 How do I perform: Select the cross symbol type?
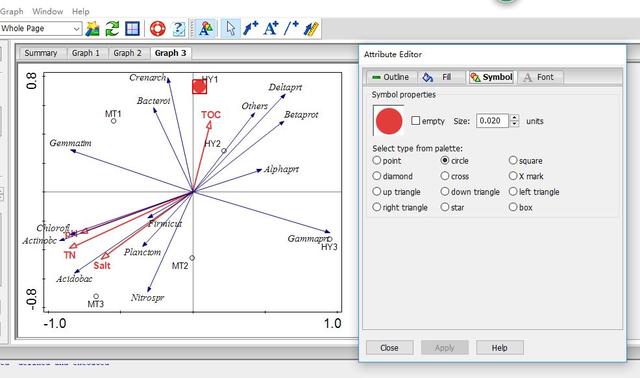pos(445,176)
